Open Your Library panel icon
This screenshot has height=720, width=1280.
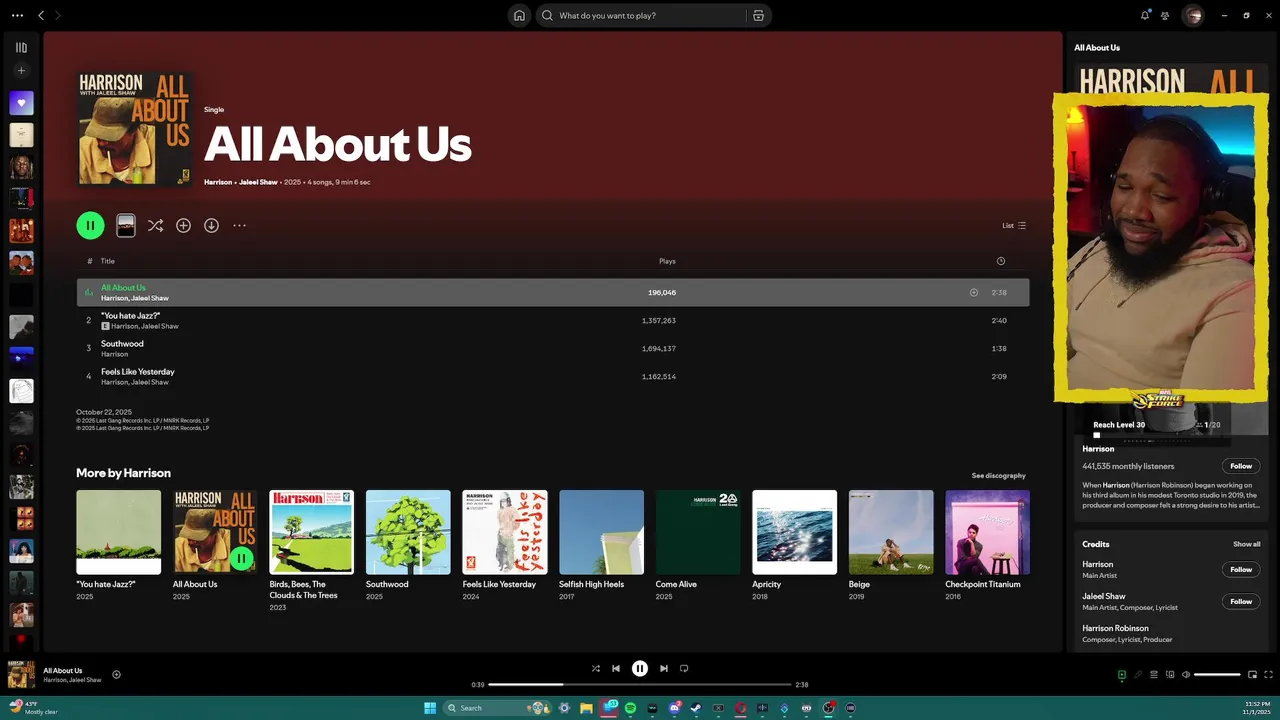click(x=21, y=47)
